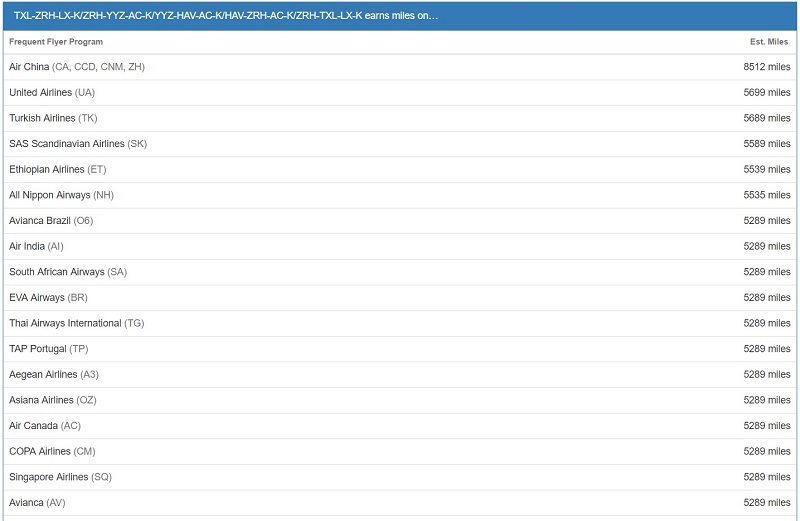The image size is (800, 521).
Task: Select the All Nippon Airways (NH) name
Action: (x=62, y=195)
